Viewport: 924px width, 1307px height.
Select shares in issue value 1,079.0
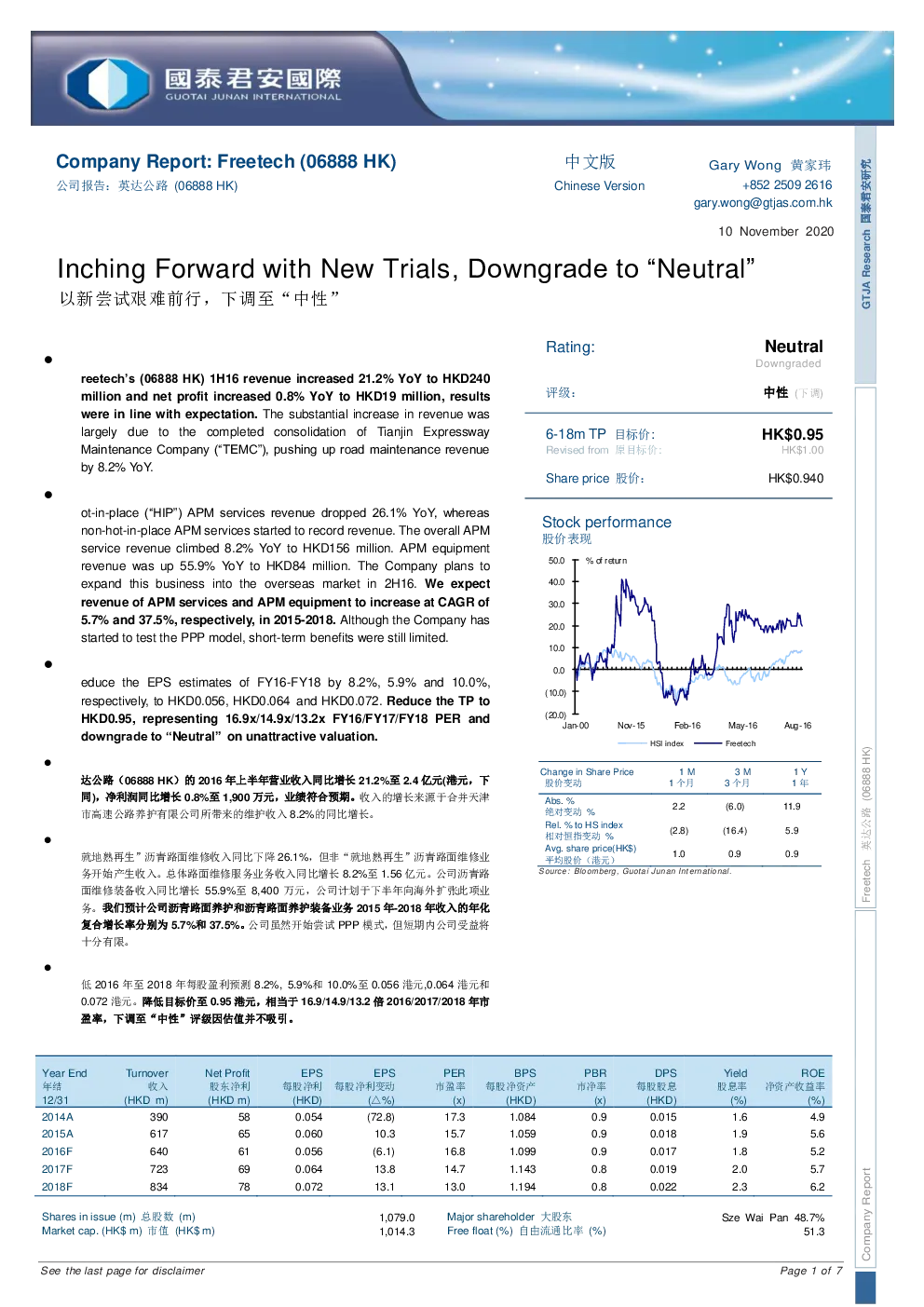point(397,1218)
